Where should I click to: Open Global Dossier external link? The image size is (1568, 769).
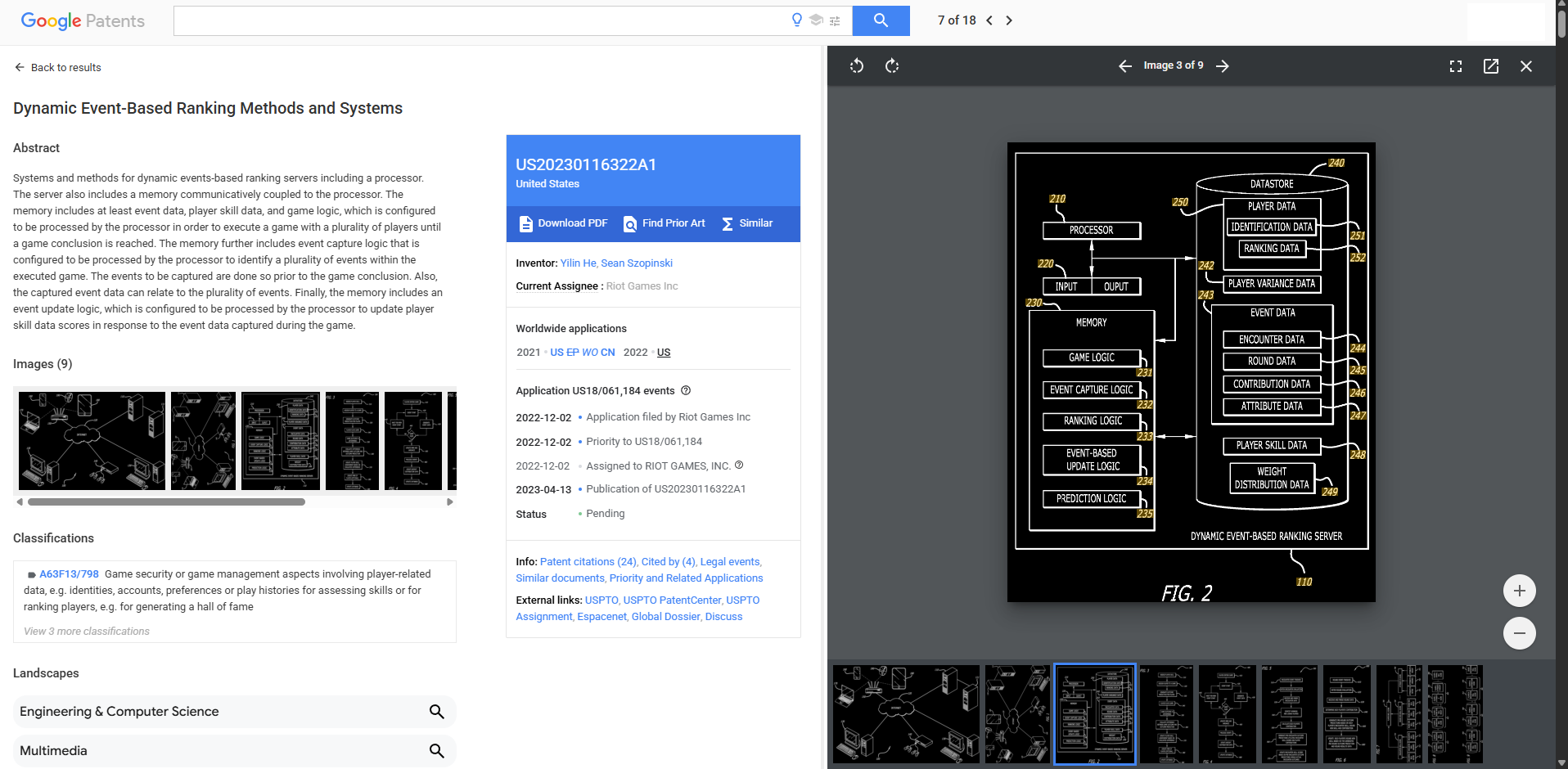[x=666, y=616]
